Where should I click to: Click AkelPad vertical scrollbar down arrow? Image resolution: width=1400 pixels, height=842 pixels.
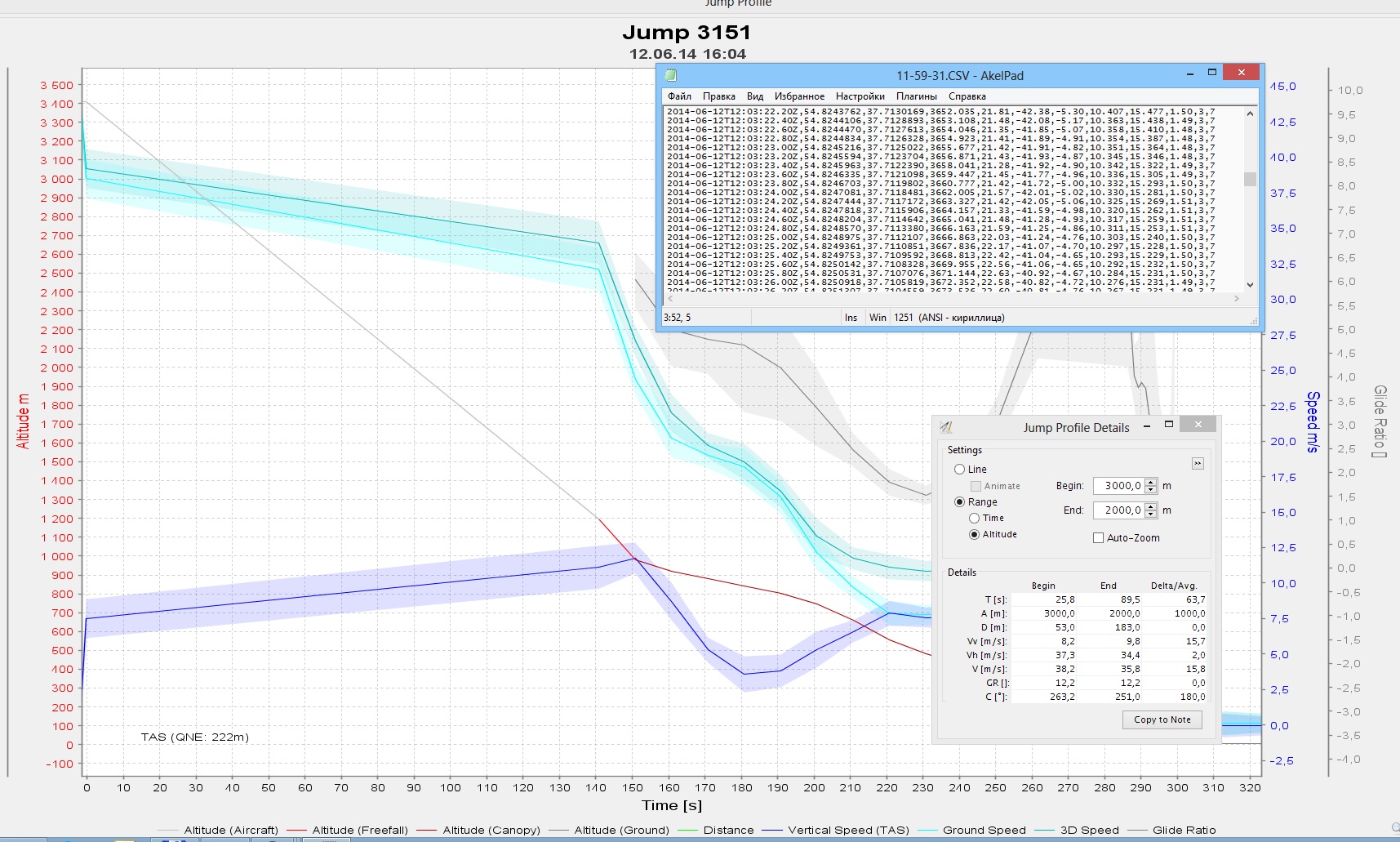[1250, 284]
